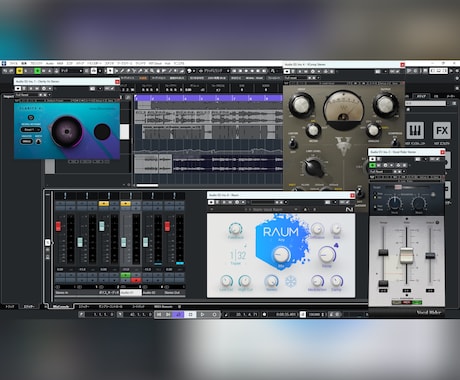Click the black circle in Clarity Vx
The image size is (460, 380).
click(x=102, y=132)
